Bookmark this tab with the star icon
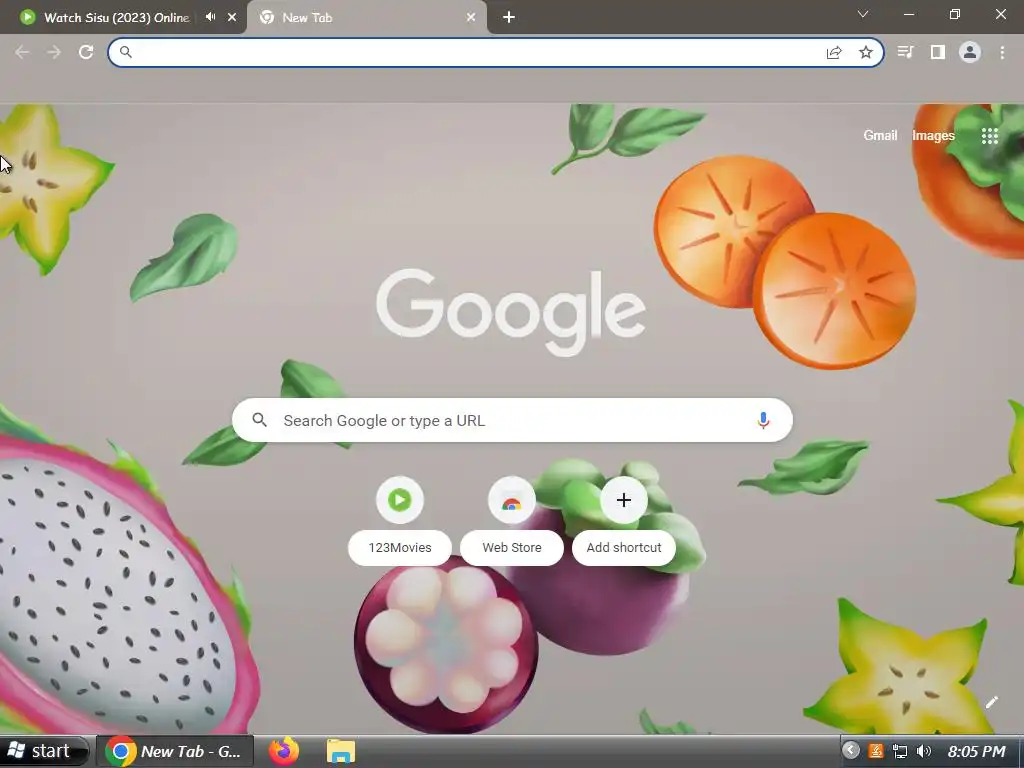This screenshot has width=1024, height=768. click(866, 52)
